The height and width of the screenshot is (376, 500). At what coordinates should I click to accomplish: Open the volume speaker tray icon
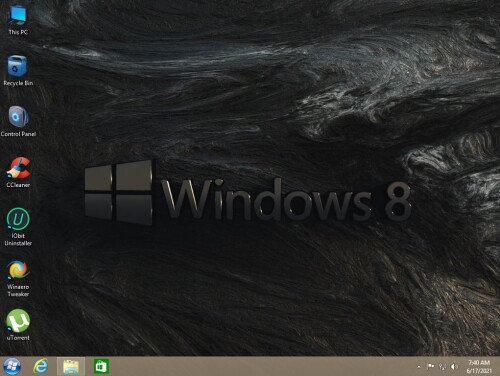tap(454, 367)
